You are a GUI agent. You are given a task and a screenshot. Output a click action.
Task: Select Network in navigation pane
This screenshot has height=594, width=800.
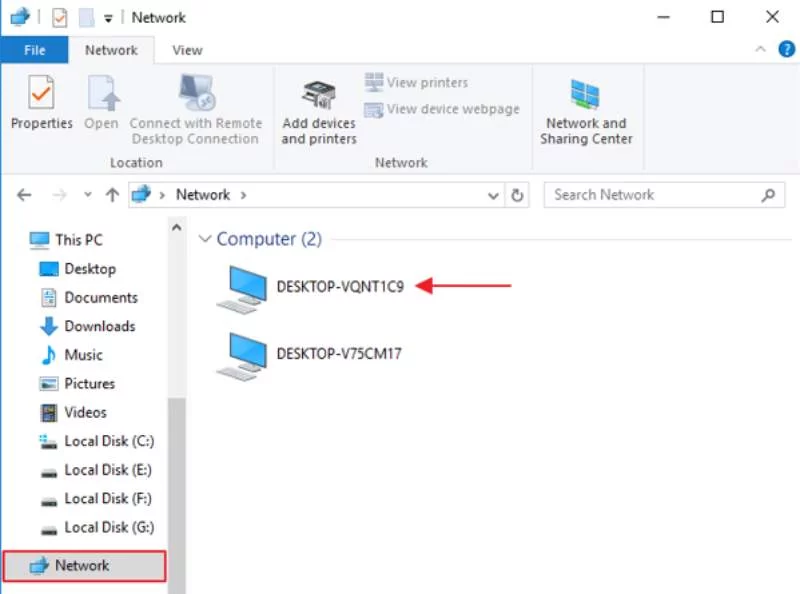coord(85,565)
